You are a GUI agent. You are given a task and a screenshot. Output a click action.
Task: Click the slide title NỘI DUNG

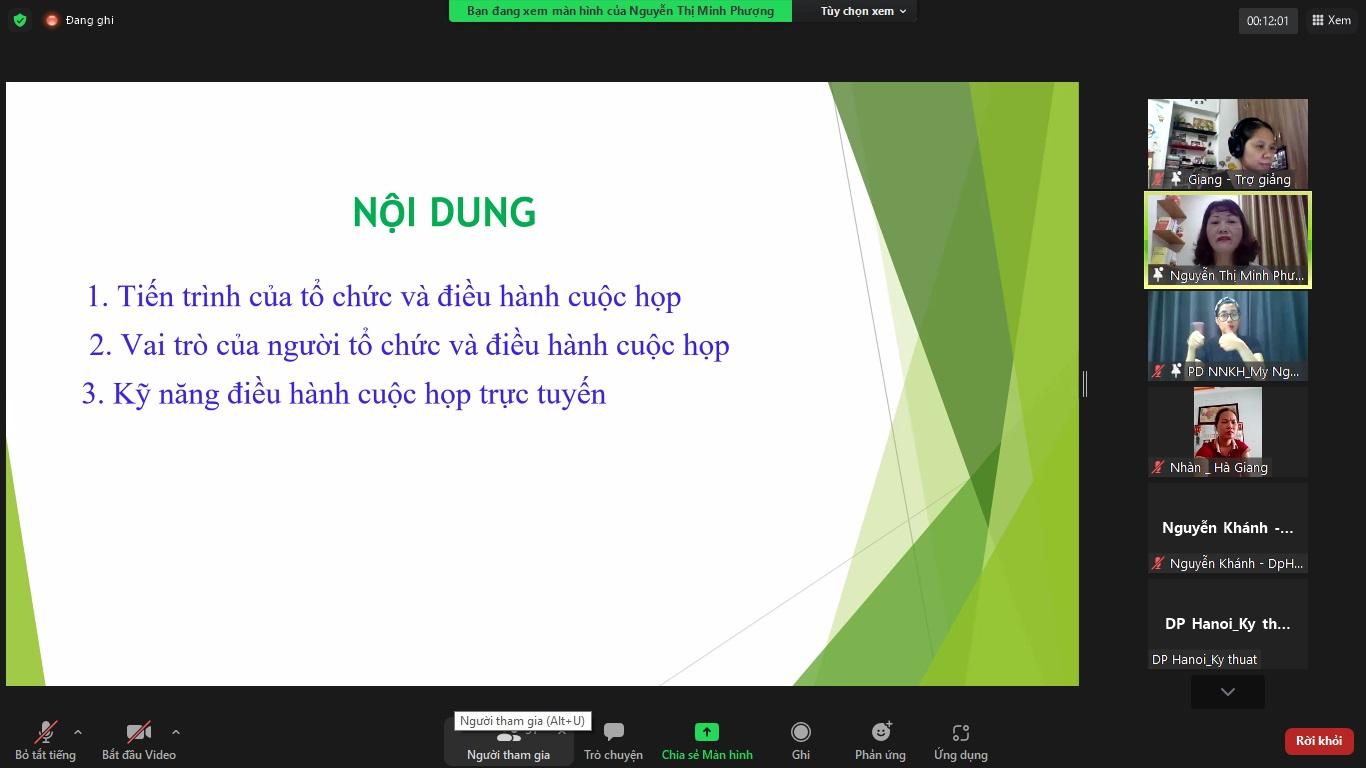pyautogui.click(x=444, y=212)
